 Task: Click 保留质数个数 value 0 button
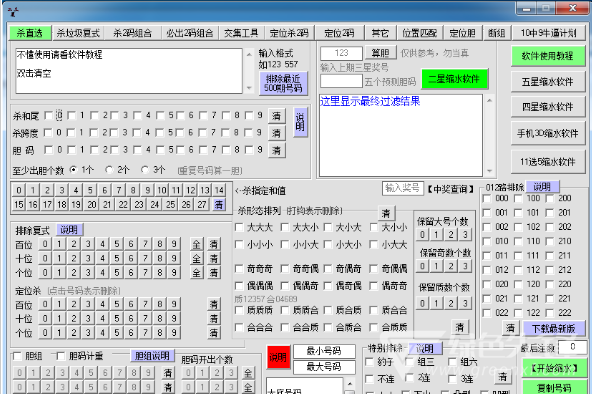coord(422,303)
